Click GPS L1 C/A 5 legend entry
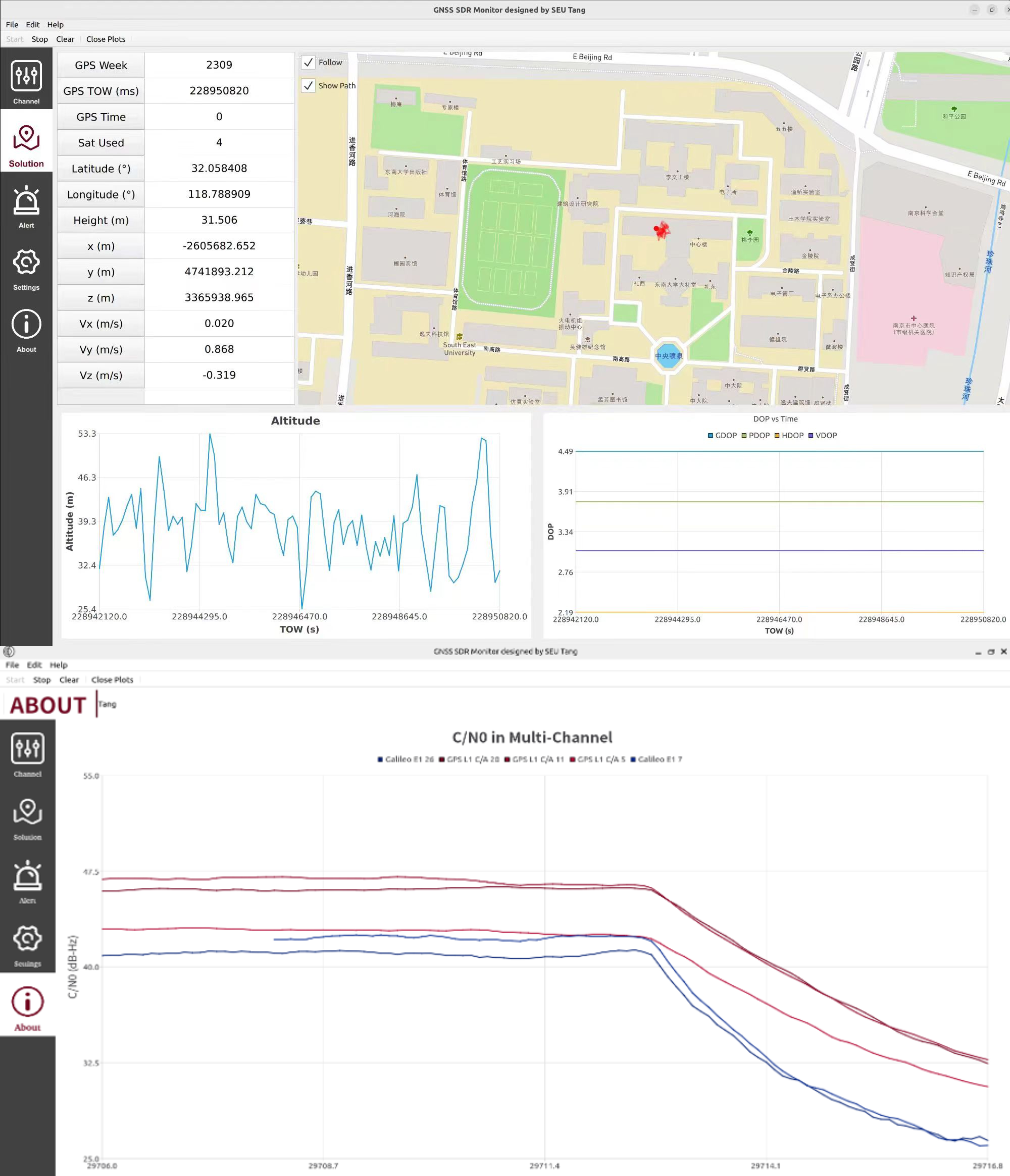 pyautogui.click(x=598, y=759)
